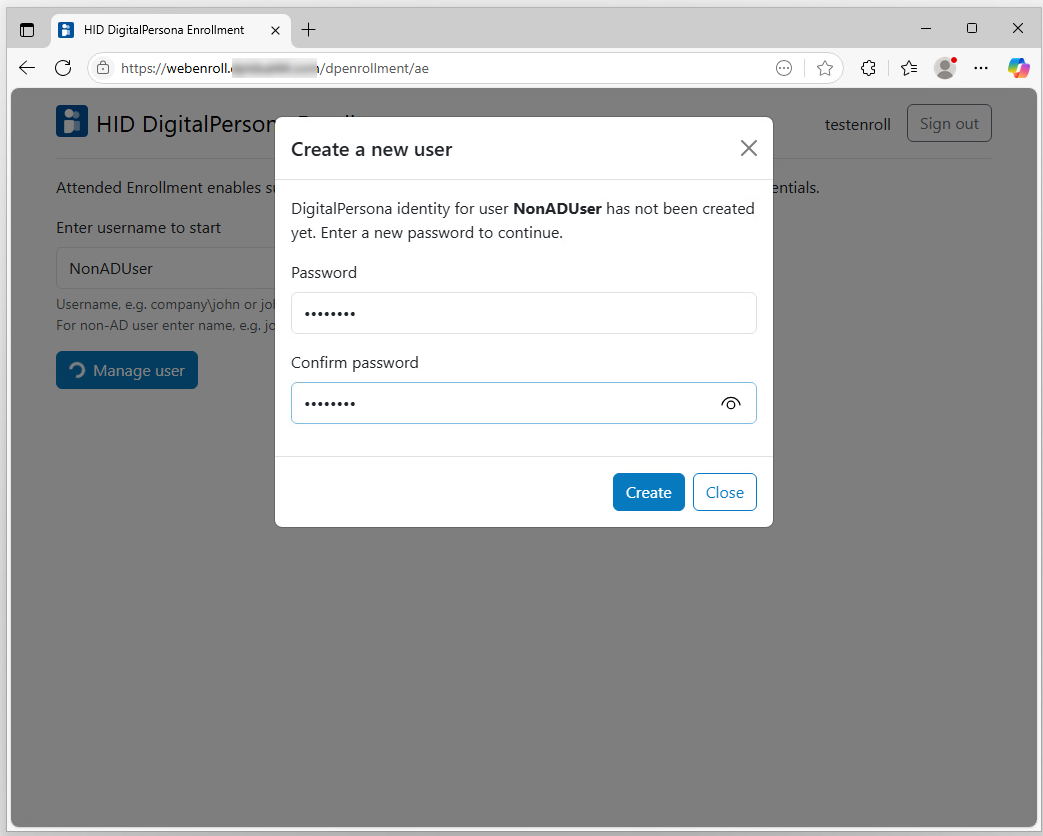Click the site info lock icon

click(x=103, y=68)
